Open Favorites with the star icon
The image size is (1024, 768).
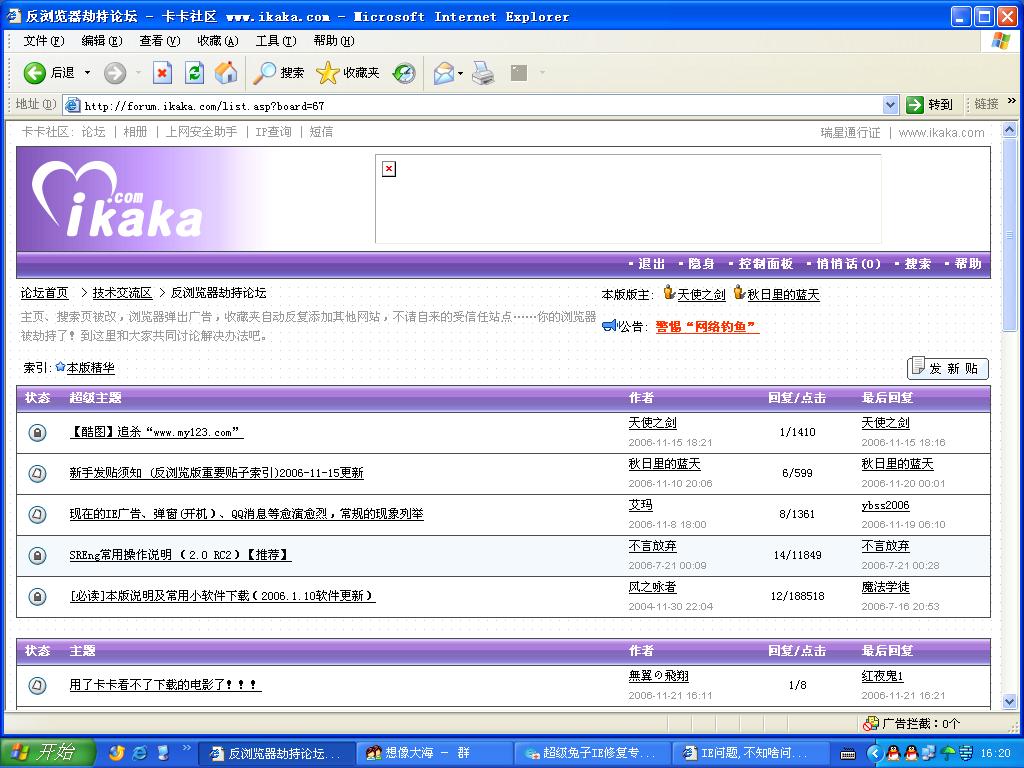327,72
